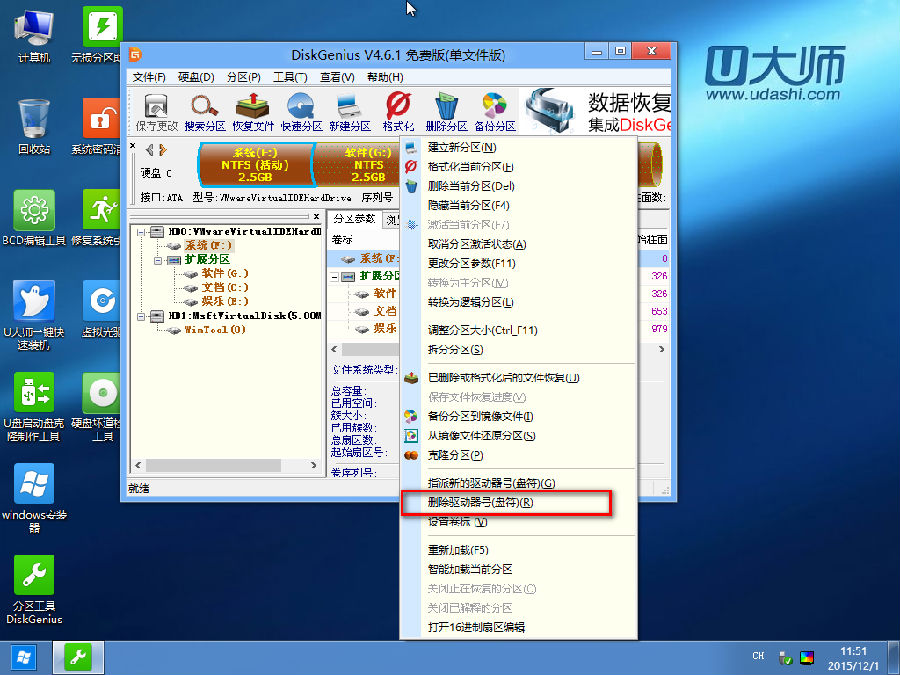This screenshot has height=675, width=900.
Task: Click the New Partition (新建分区) toolbar icon
Action: 349,112
